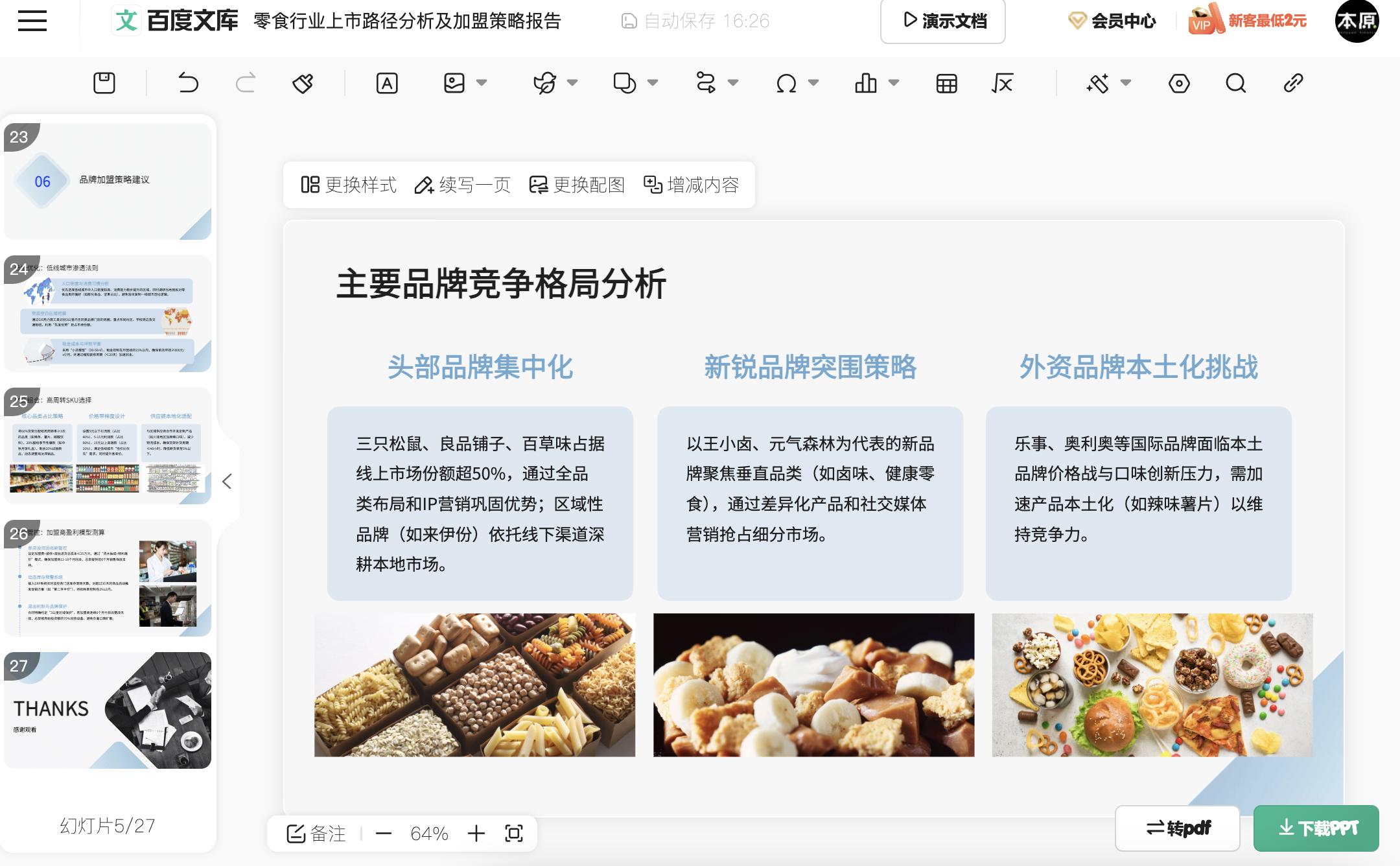Open the hamburger menu
The image size is (1400, 866).
click(32, 21)
